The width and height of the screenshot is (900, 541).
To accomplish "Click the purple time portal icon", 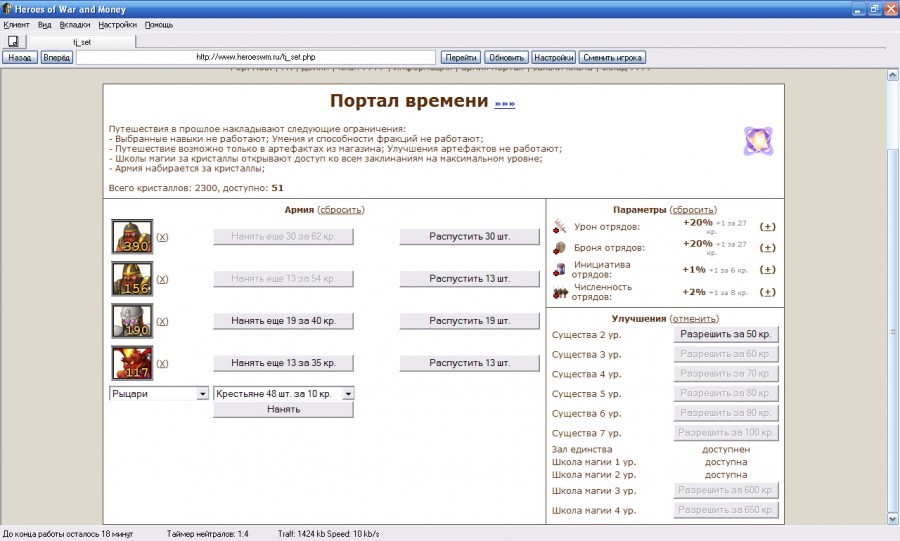I will [x=758, y=141].
